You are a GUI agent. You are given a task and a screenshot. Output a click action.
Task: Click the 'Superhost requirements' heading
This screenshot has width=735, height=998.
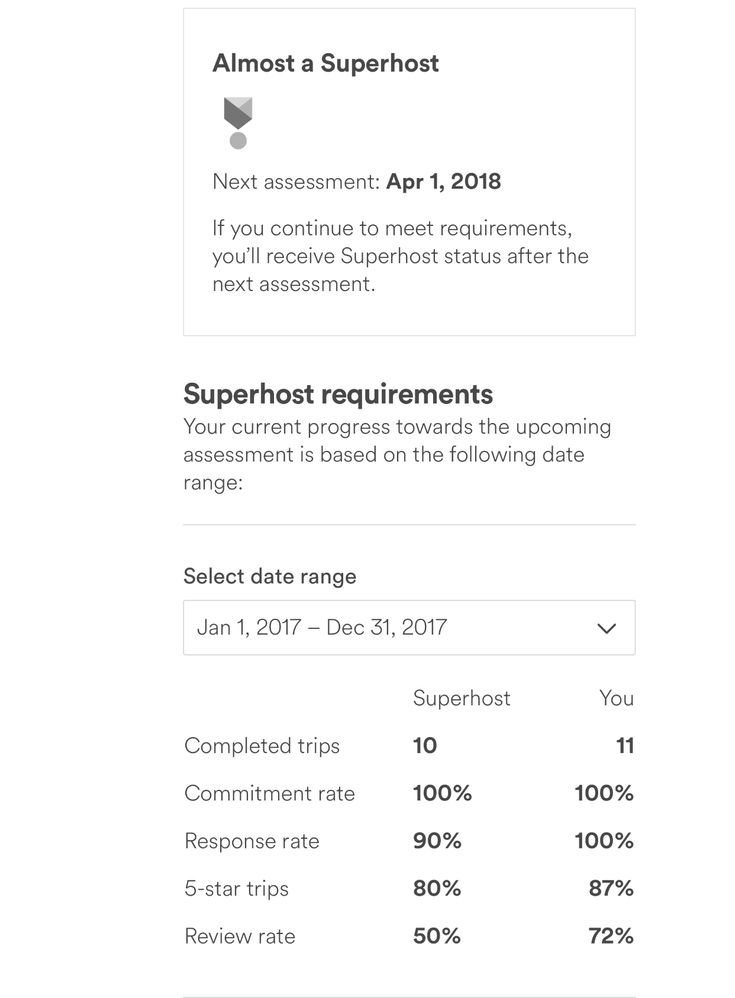(338, 393)
